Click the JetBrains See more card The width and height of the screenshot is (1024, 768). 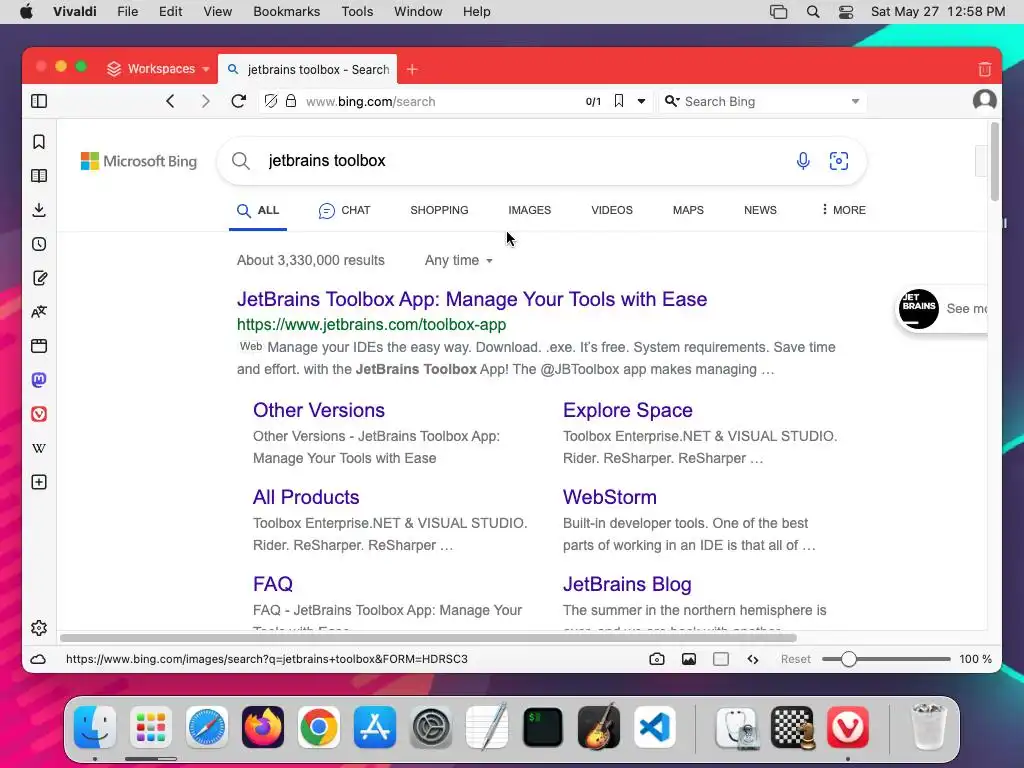(x=942, y=308)
